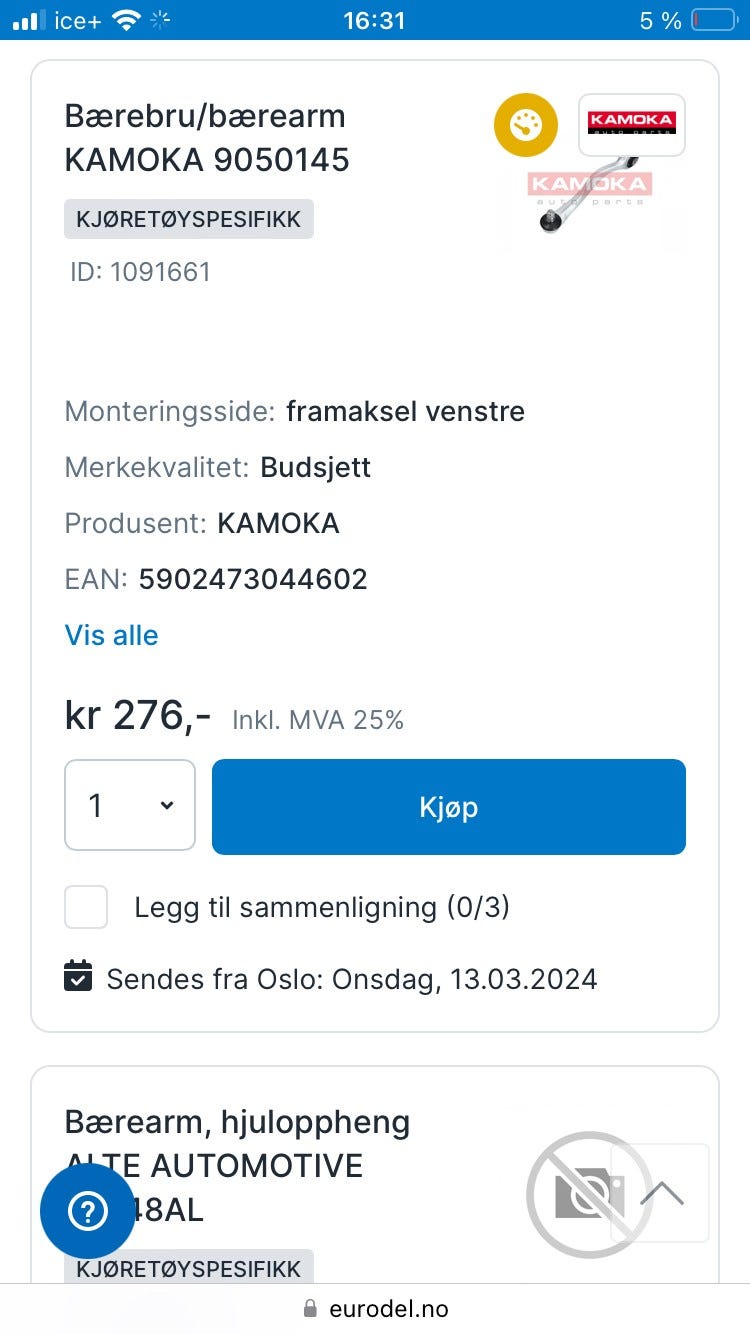Image resolution: width=750 pixels, height=1334 pixels.
Task: Tap the padlock icon by eurodel.no
Action: (310, 1308)
